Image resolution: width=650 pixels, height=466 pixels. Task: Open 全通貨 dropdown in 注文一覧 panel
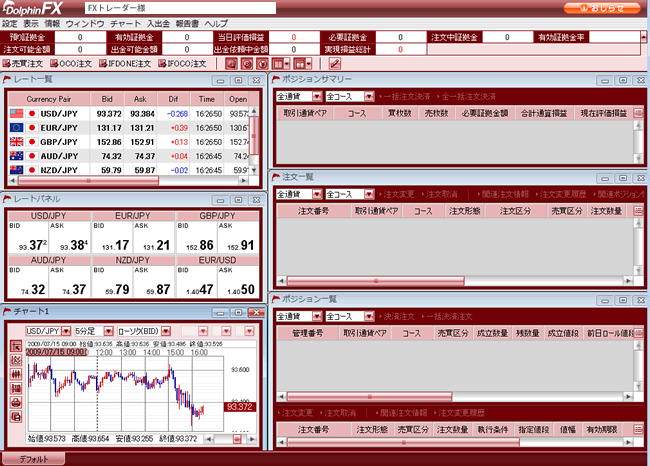point(317,194)
